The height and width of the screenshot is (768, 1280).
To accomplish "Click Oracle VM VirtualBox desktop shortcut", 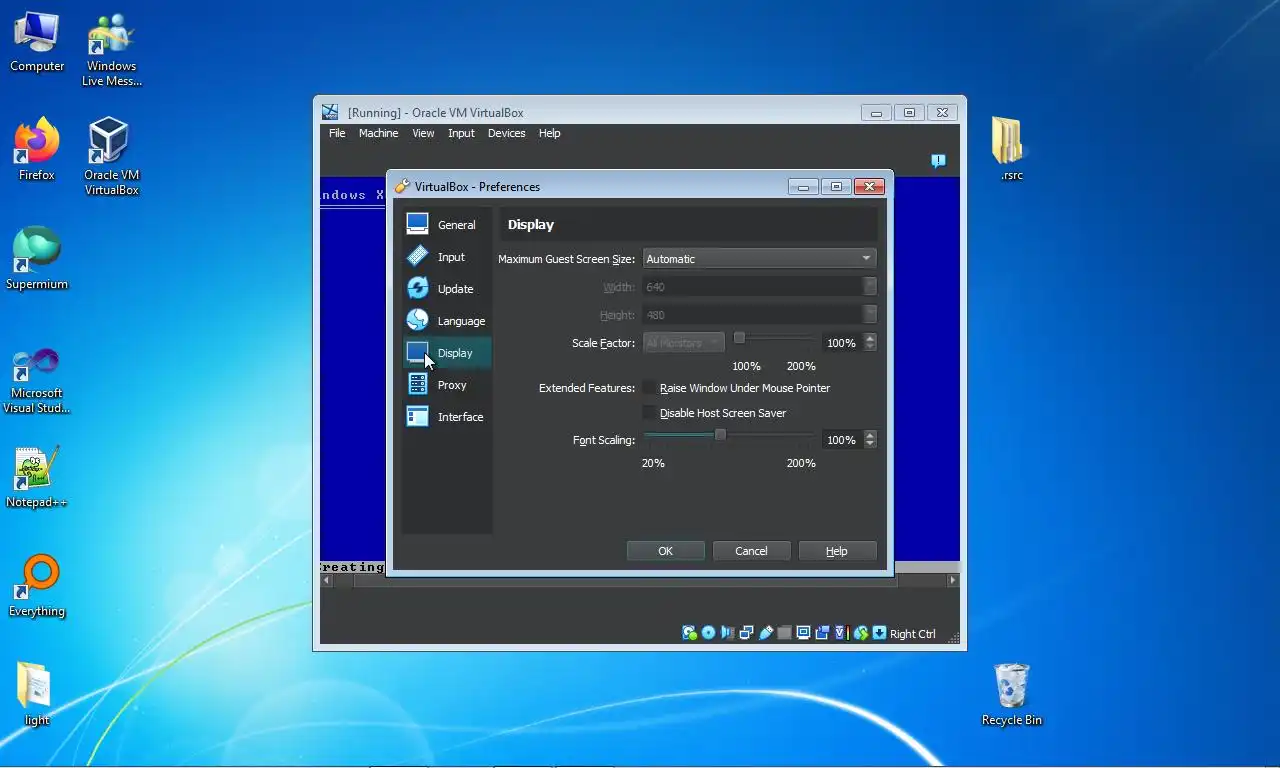I will tap(110, 155).
